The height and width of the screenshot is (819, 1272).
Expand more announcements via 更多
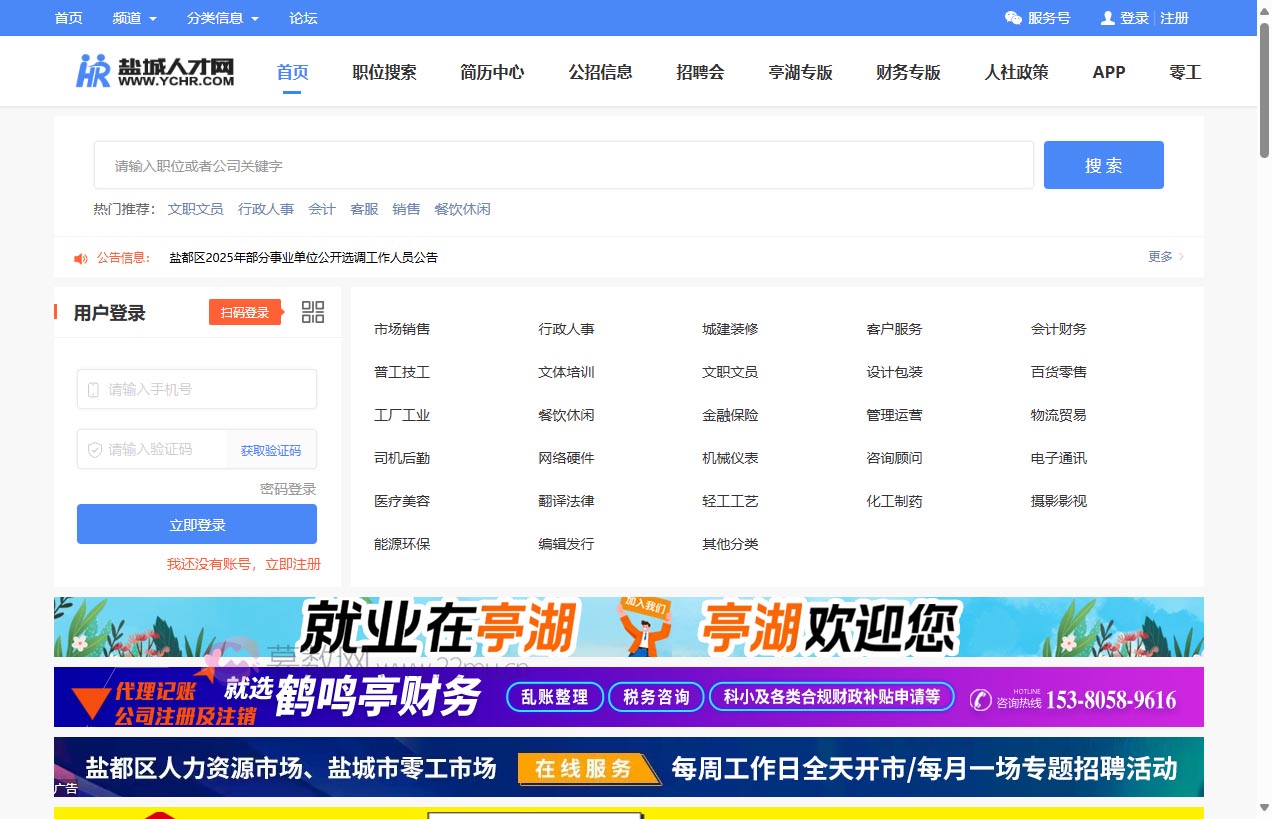(x=1160, y=257)
